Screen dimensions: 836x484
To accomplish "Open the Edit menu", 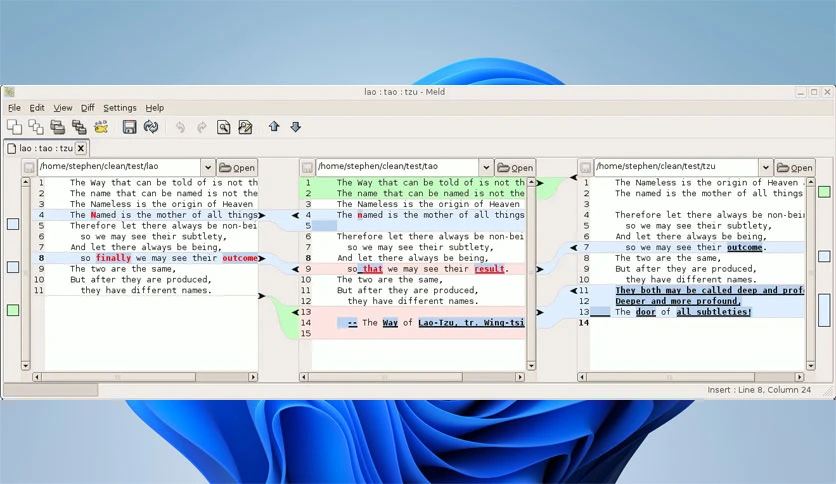I will [x=37, y=108].
